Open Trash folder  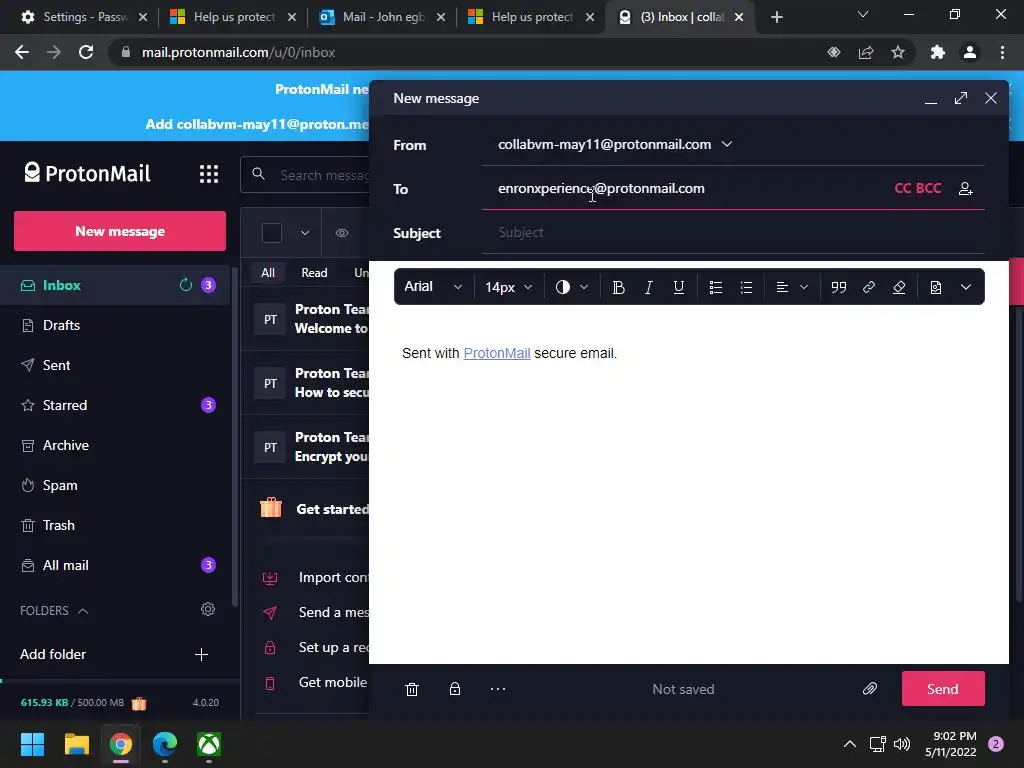pyautogui.click(x=115, y=525)
